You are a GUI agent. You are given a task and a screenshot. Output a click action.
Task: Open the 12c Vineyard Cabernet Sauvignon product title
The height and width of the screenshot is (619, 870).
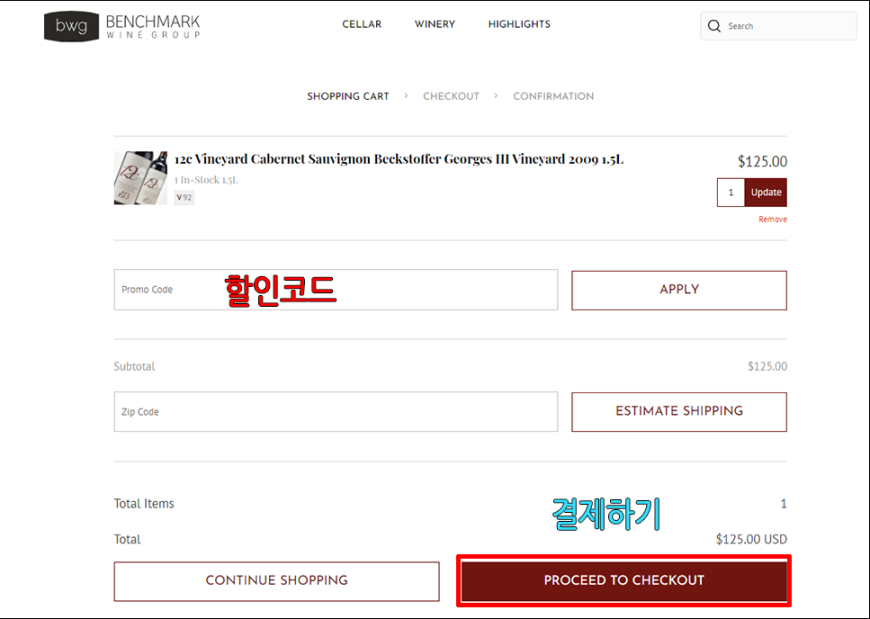tap(399, 159)
